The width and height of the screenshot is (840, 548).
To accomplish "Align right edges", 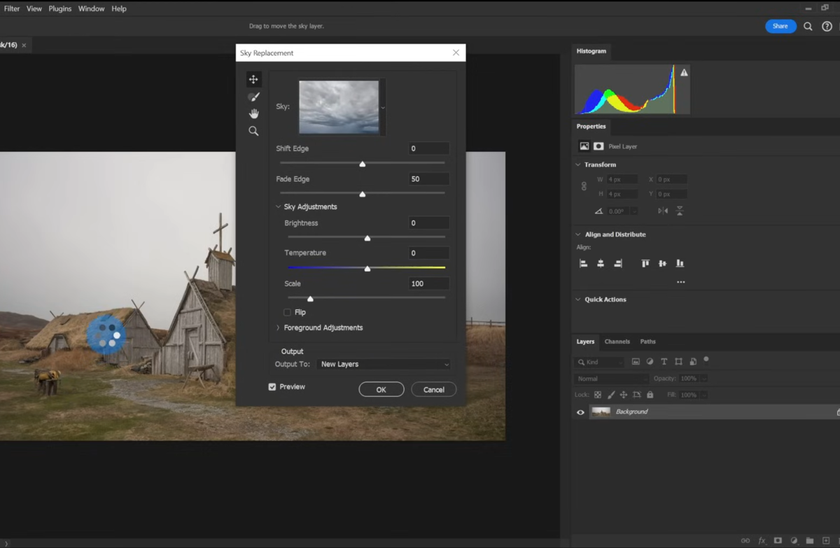I will point(618,264).
